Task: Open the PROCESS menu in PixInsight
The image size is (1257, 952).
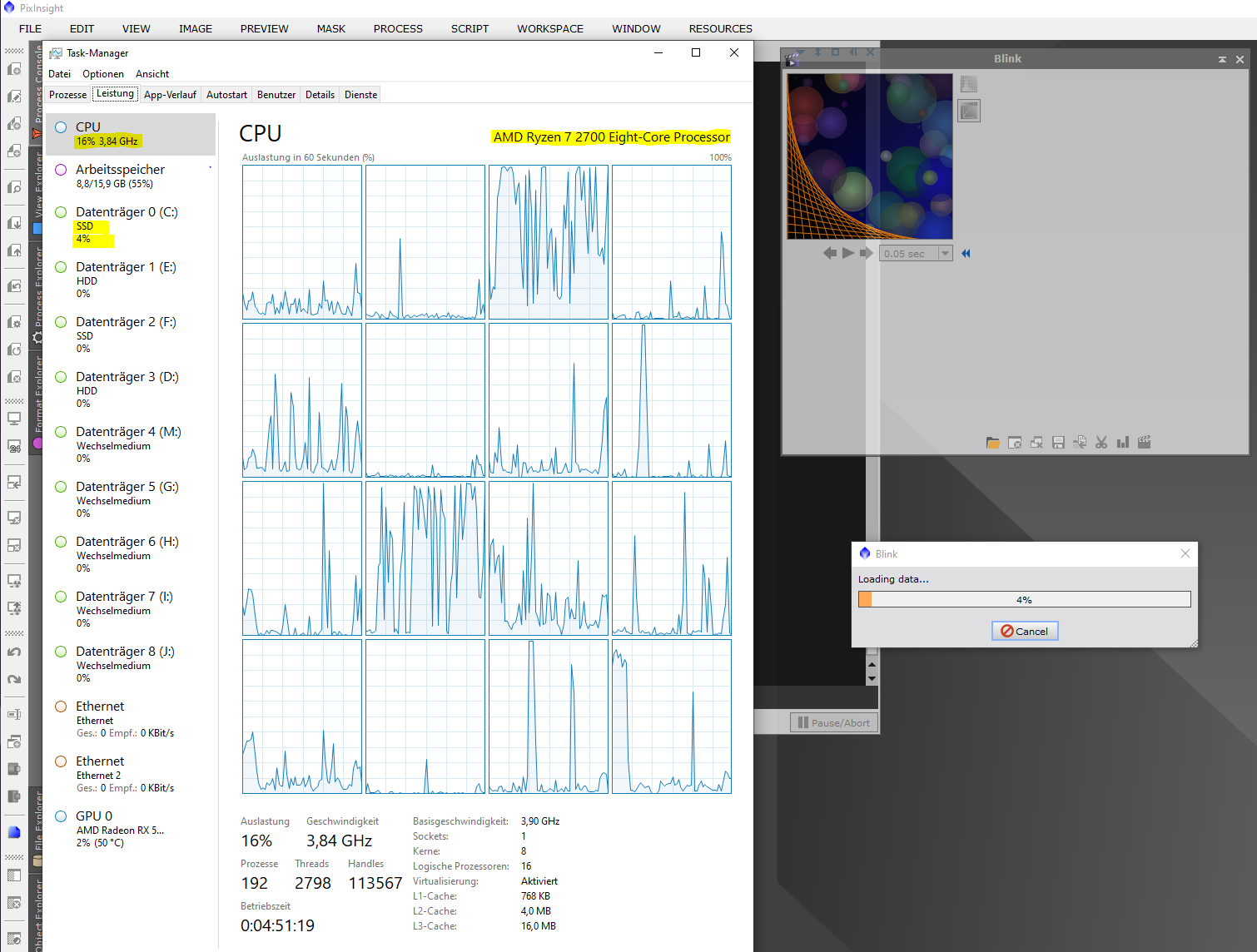Action: 398,28
